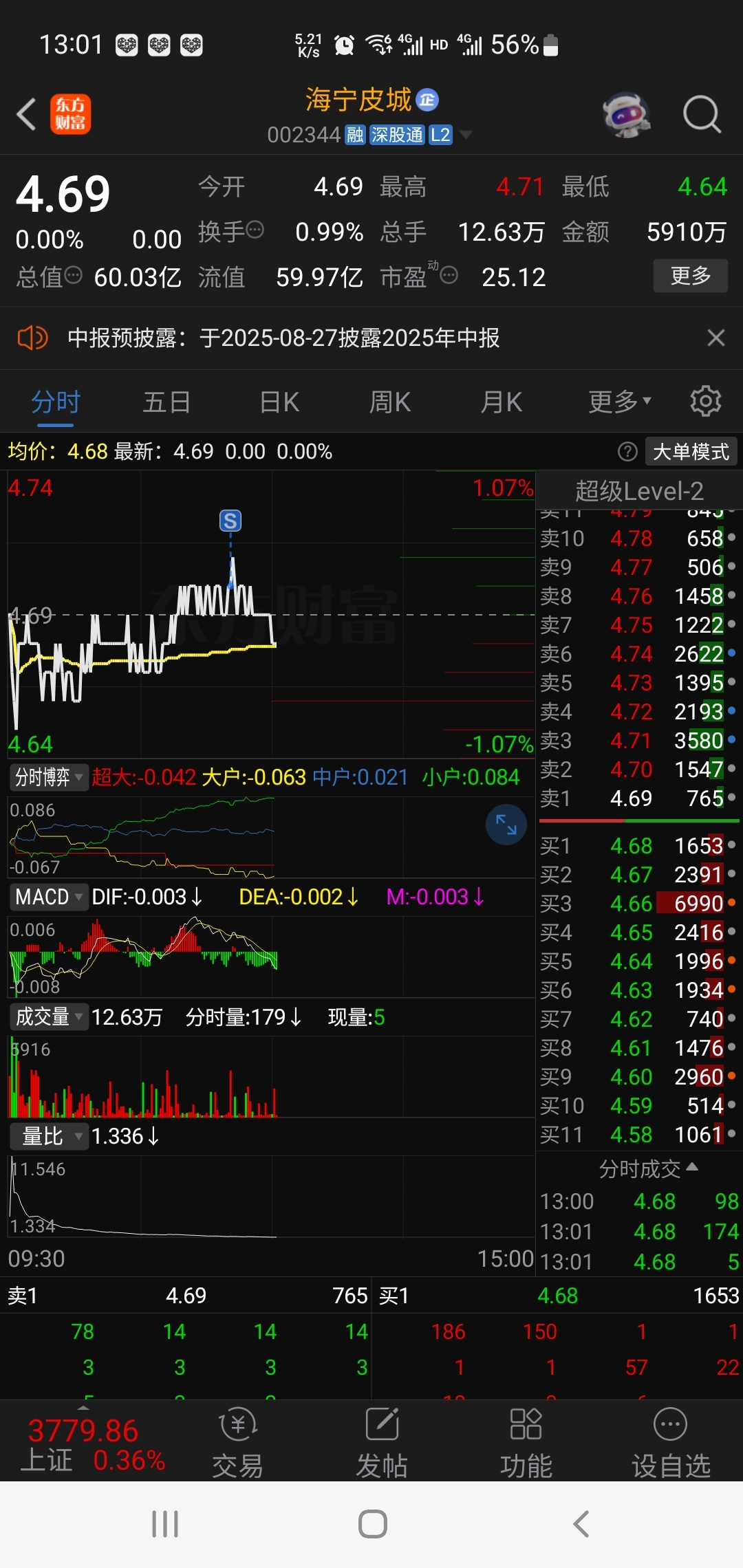Expand the MACD indicator dropdown
Image resolution: width=743 pixels, height=1568 pixels.
pyautogui.click(x=50, y=897)
